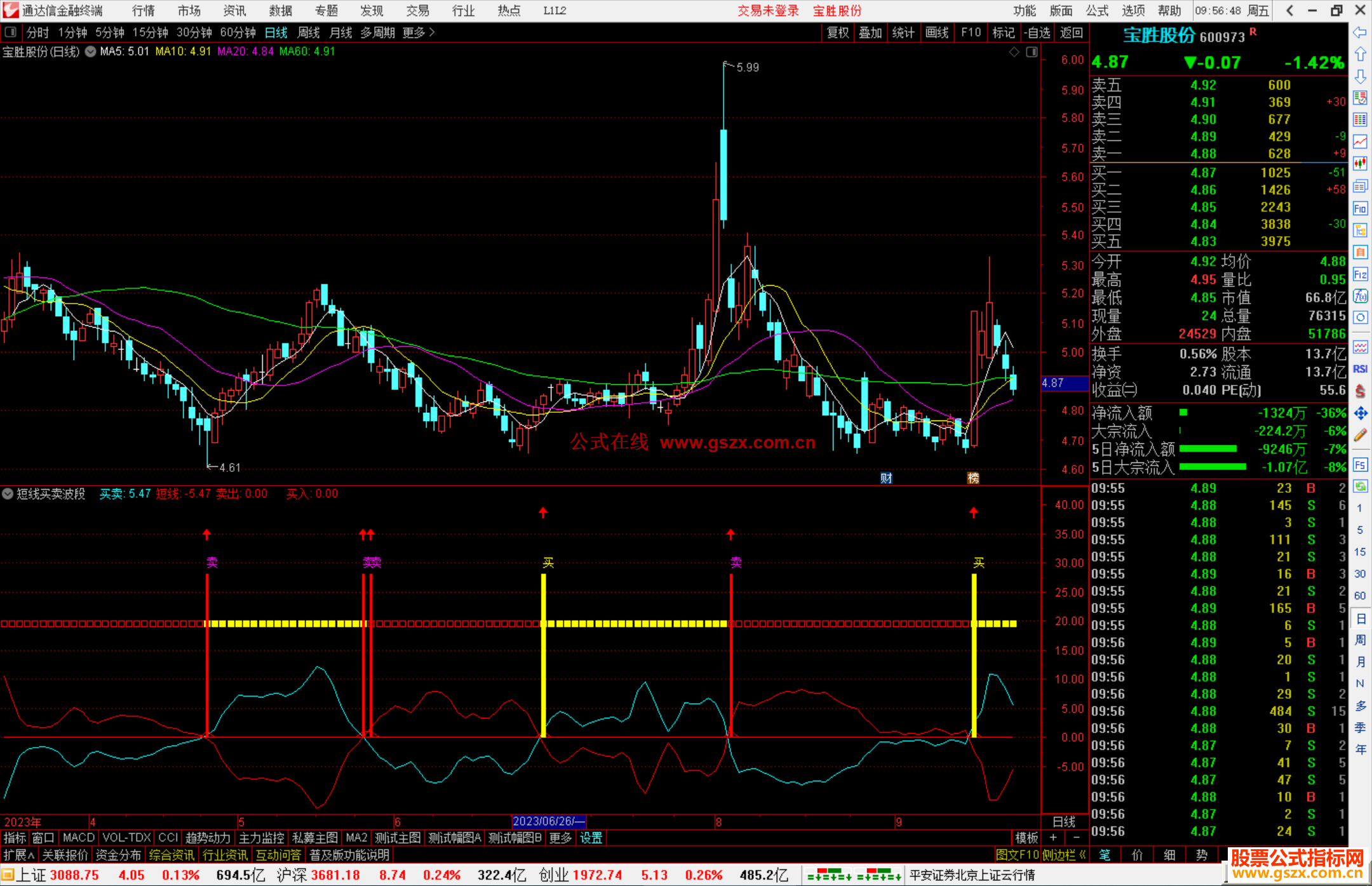This screenshot has width=1372, height=886.
Task: Switch to the MACD indicator tab
Action: coord(79,838)
